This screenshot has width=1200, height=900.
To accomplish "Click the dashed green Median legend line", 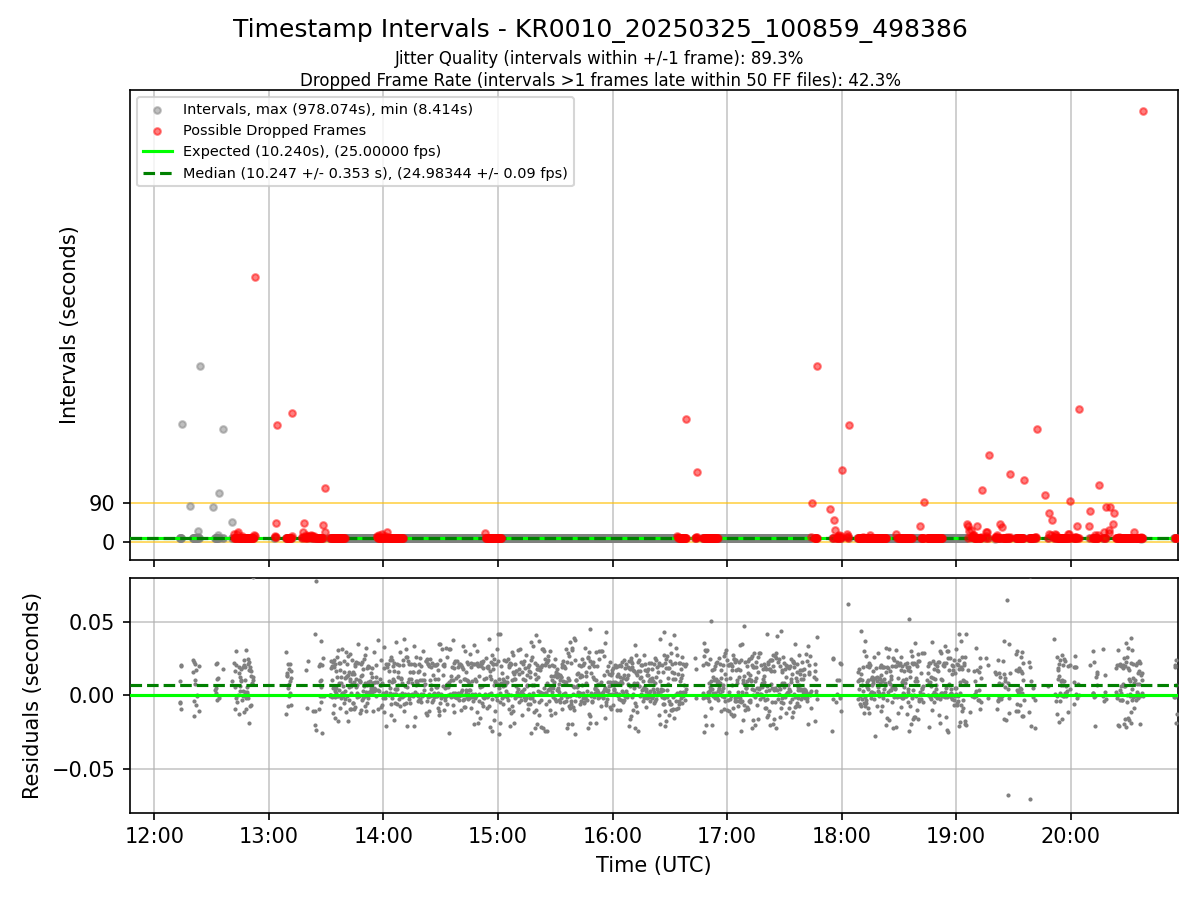I will click(156, 173).
